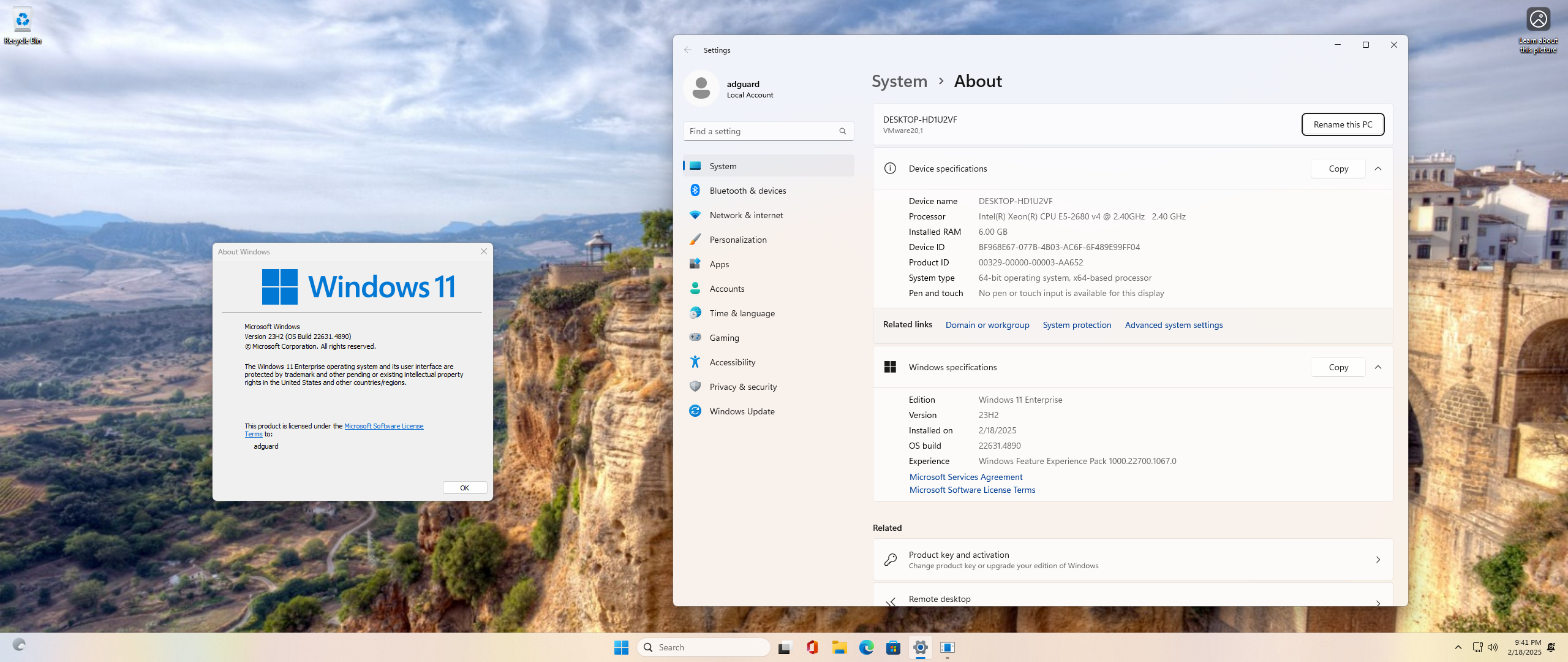Click the volume icon in the system tray
This screenshot has width=1568, height=662.
pyautogui.click(x=1493, y=647)
